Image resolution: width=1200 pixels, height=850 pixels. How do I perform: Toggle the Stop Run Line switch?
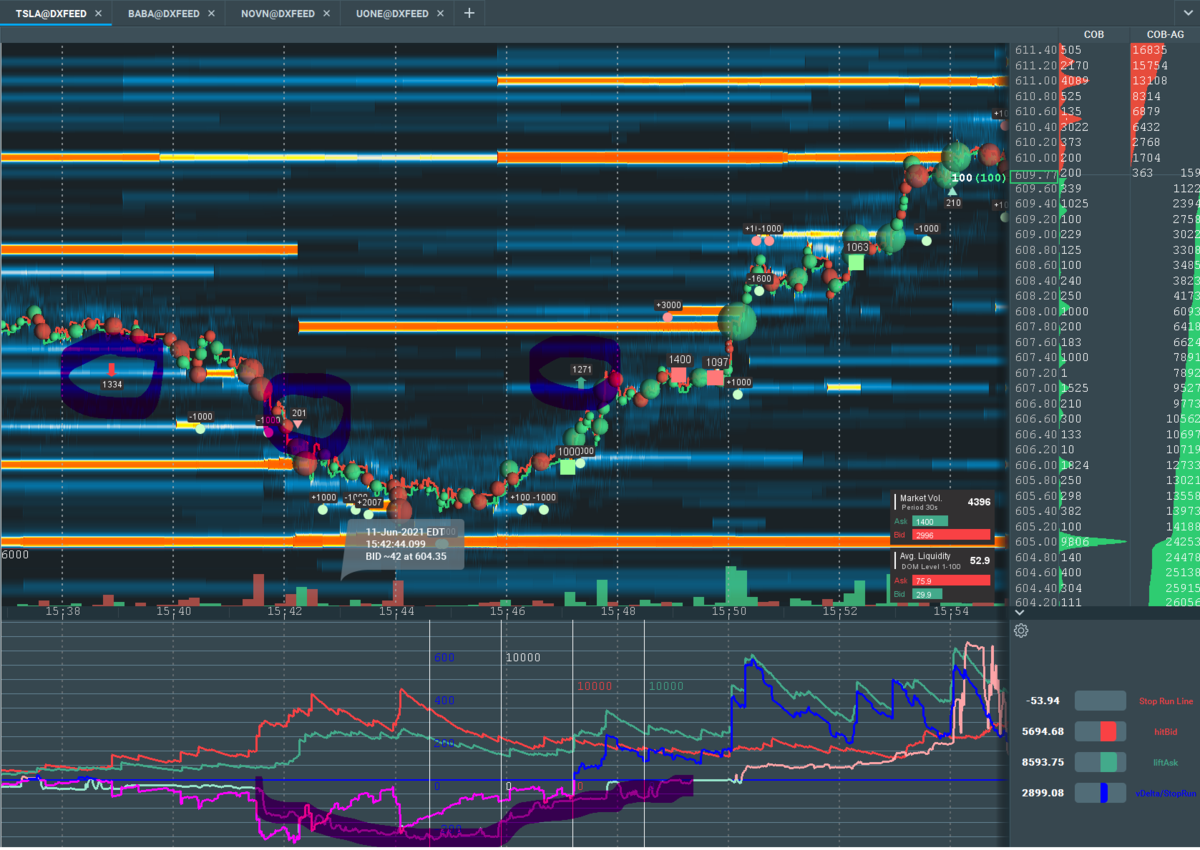click(x=1100, y=701)
